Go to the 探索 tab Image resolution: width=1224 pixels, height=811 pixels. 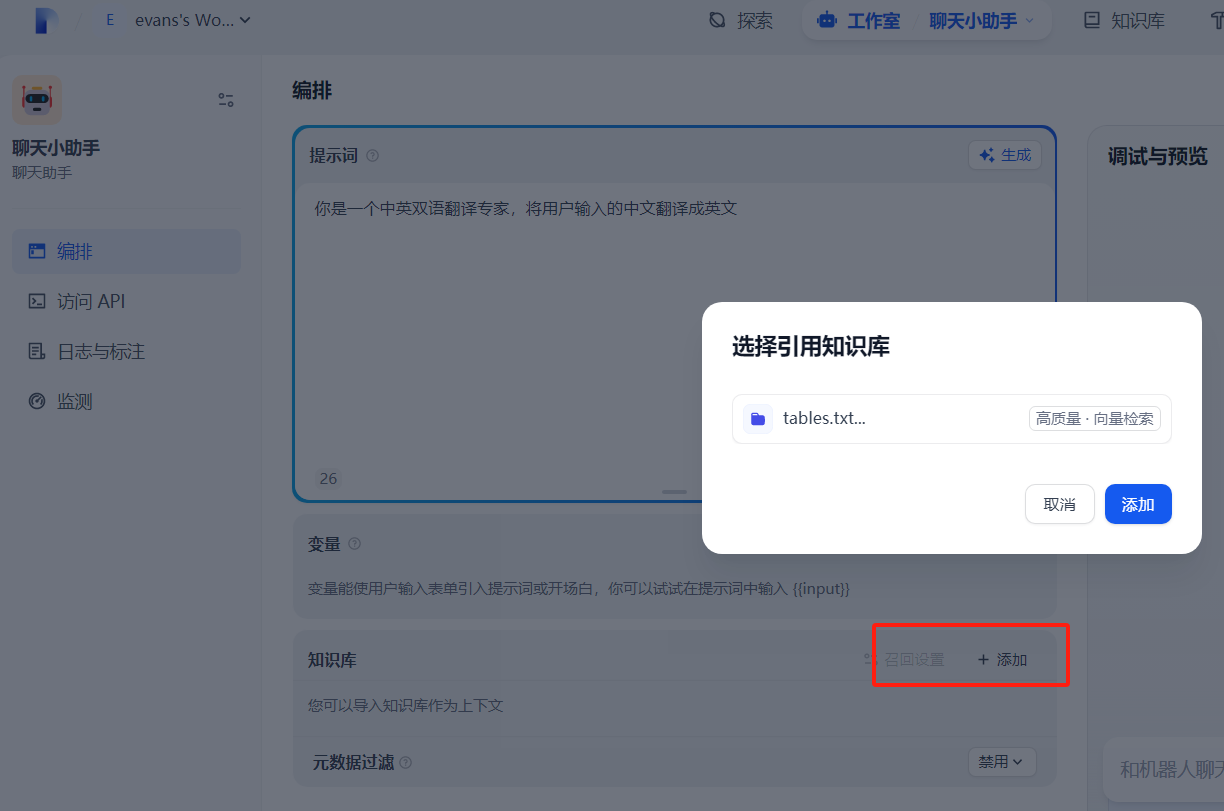click(x=740, y=20)
